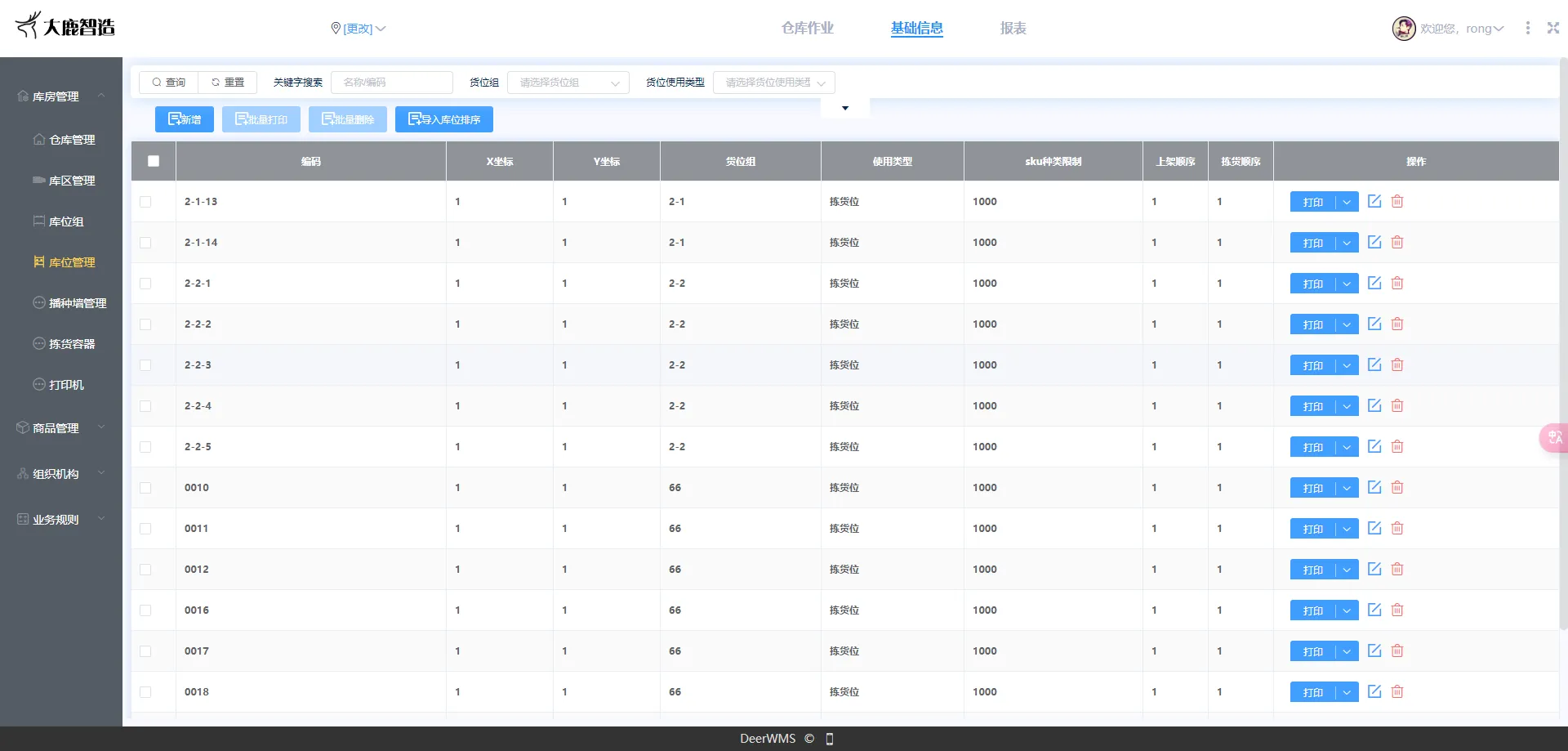Edit row 2-1-14 with pencil icon
Screen dimensions: 1568x751
point(1374,242)
